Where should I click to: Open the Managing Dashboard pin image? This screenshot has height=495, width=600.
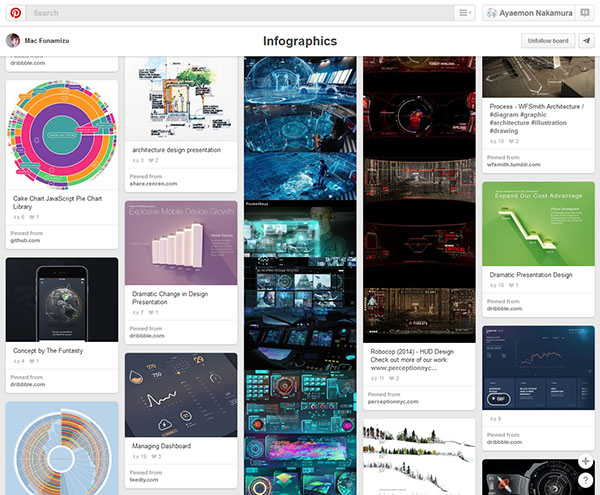[181, 394]
